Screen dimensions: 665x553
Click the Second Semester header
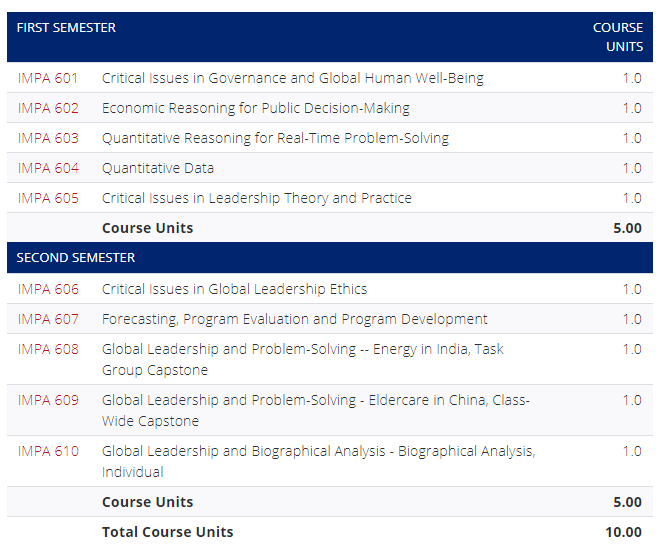(x=76, y=258)
